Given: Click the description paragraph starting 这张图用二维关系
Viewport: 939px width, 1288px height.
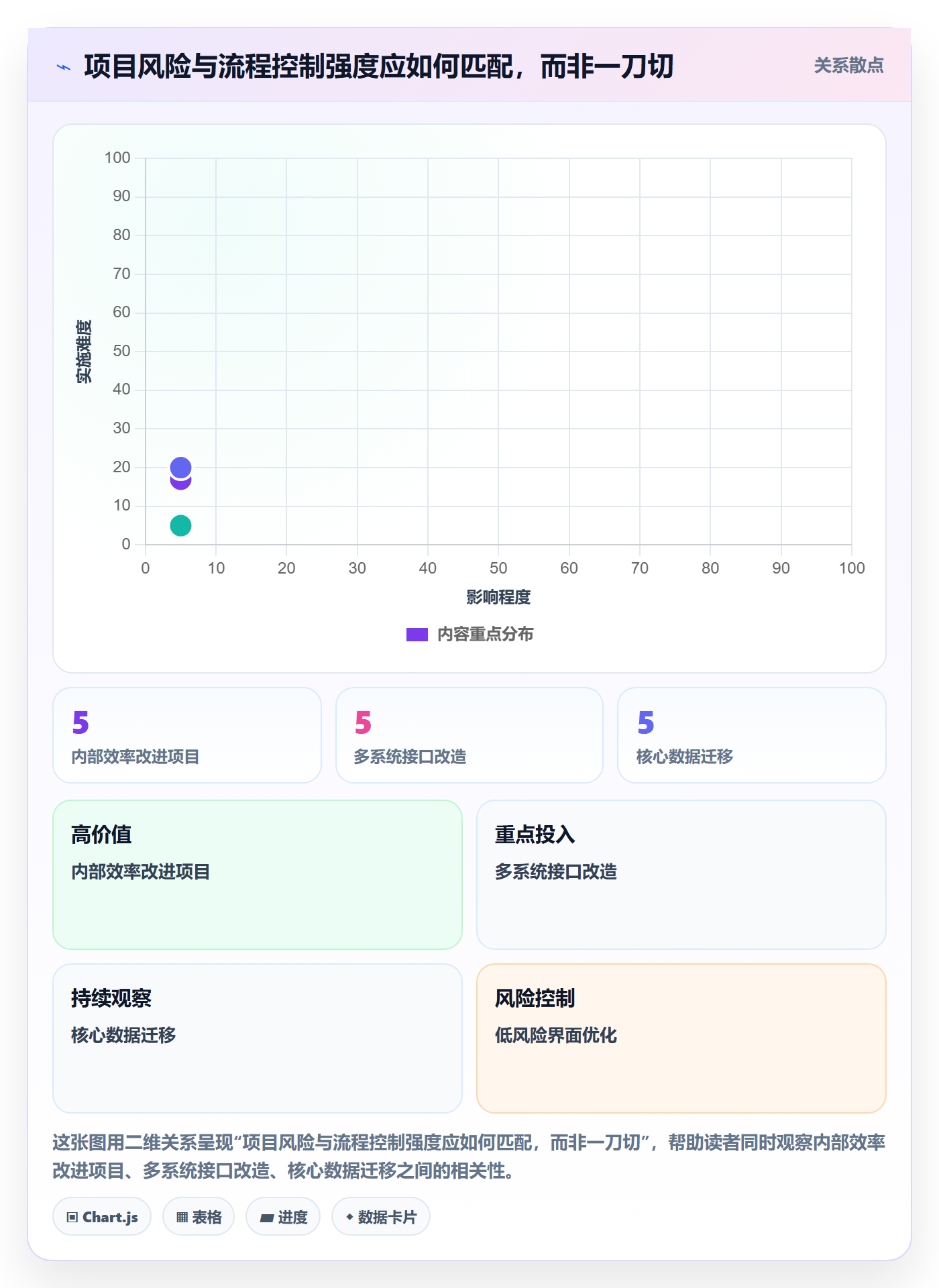Looking at the screenshot, I should (469, 1156).
